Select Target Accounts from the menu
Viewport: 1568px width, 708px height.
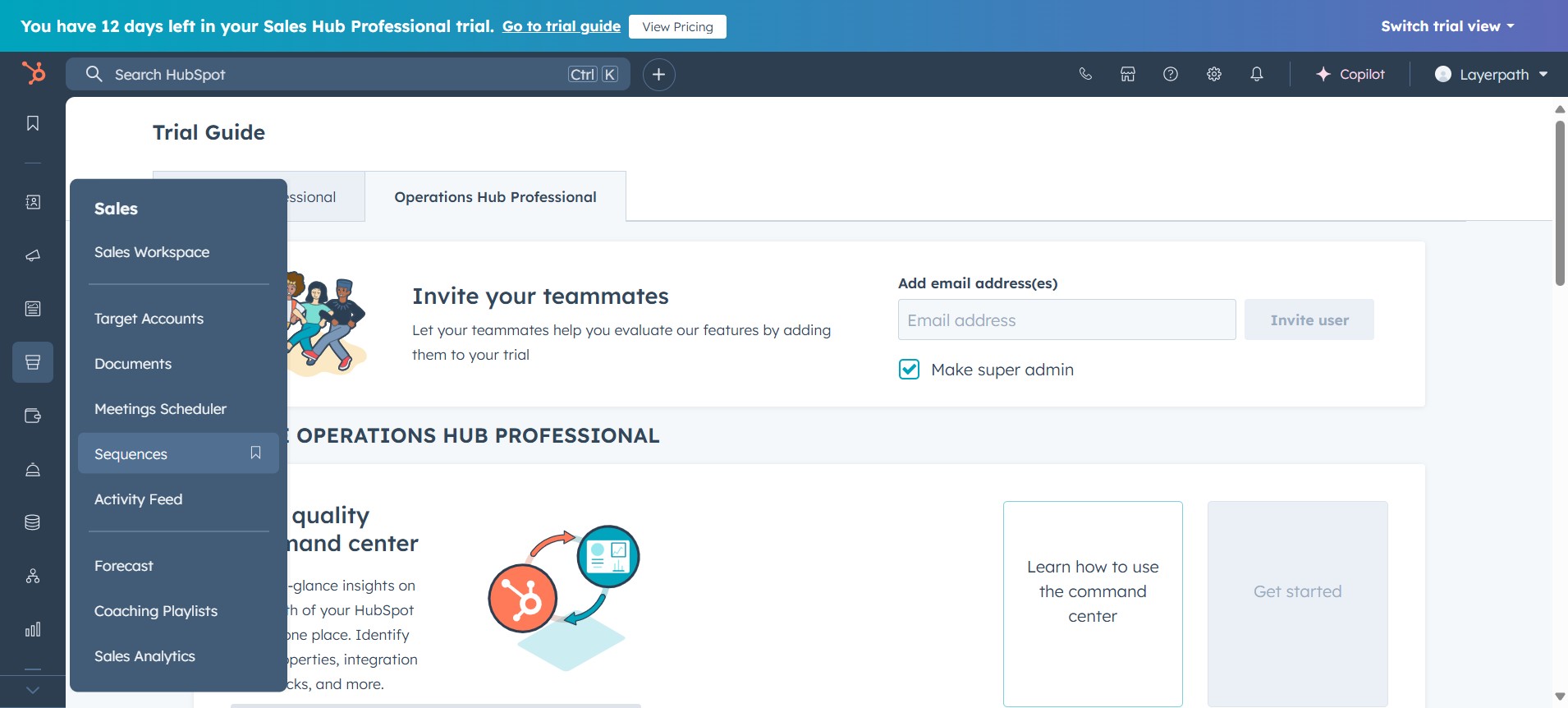click(149, 319)
